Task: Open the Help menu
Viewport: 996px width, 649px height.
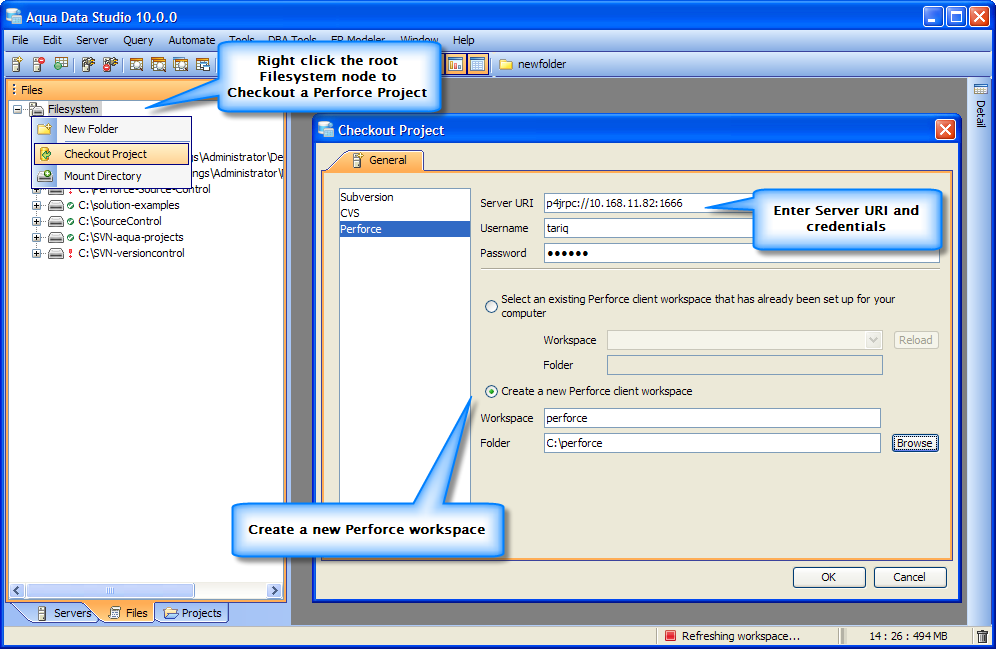Action: point(464,40)
